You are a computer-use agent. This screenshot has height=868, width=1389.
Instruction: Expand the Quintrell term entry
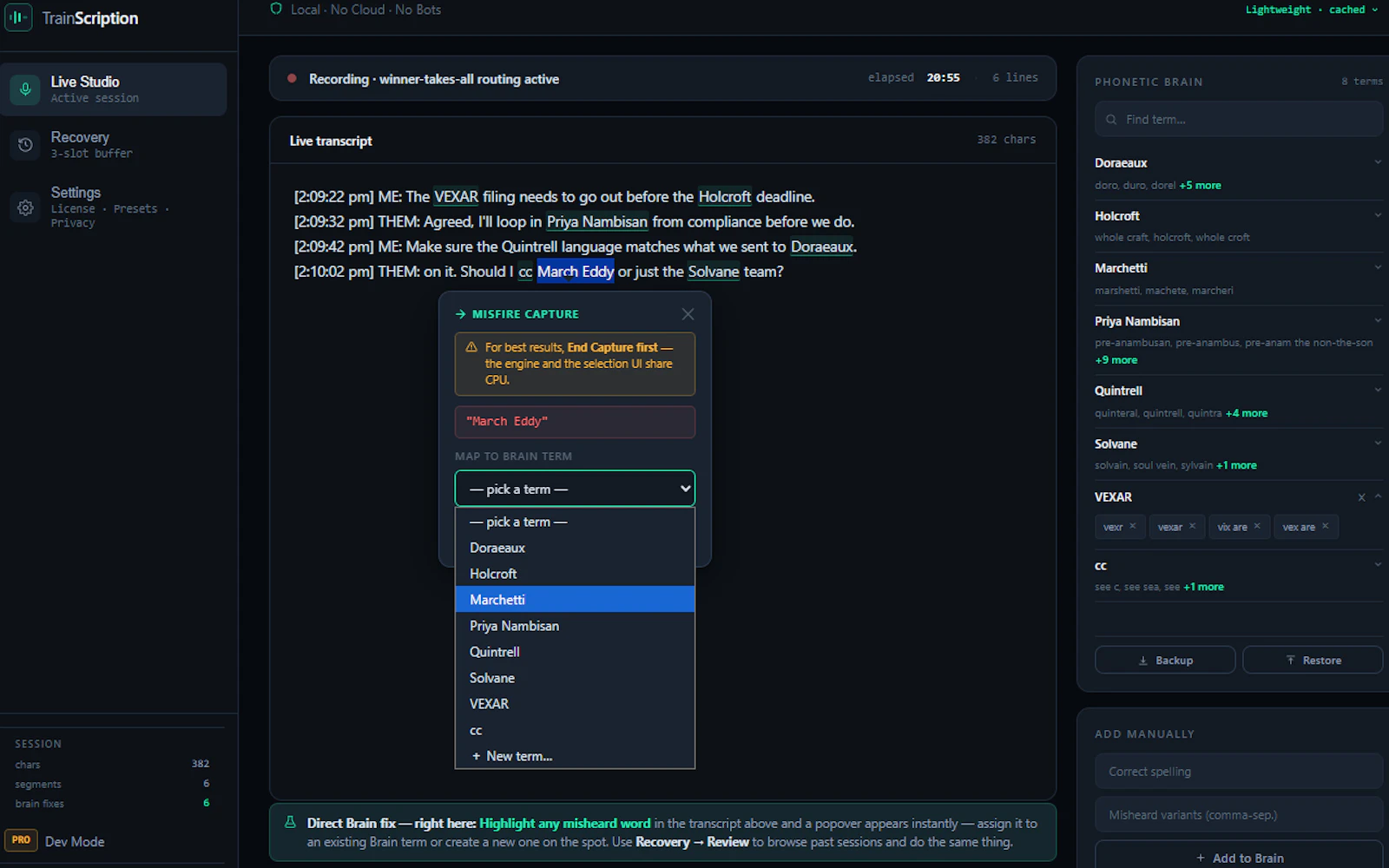1378,390
